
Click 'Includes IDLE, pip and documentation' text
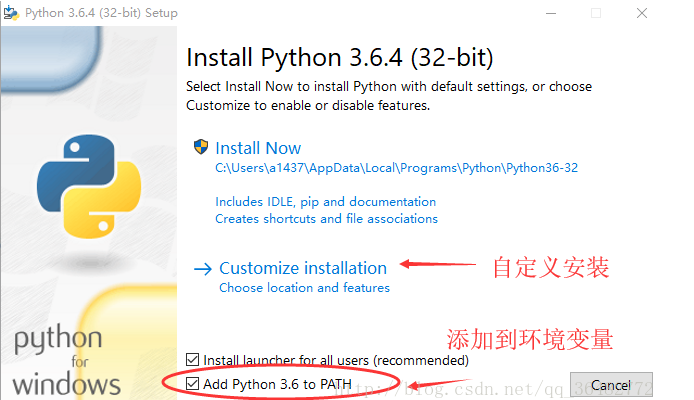coord(326,202)
